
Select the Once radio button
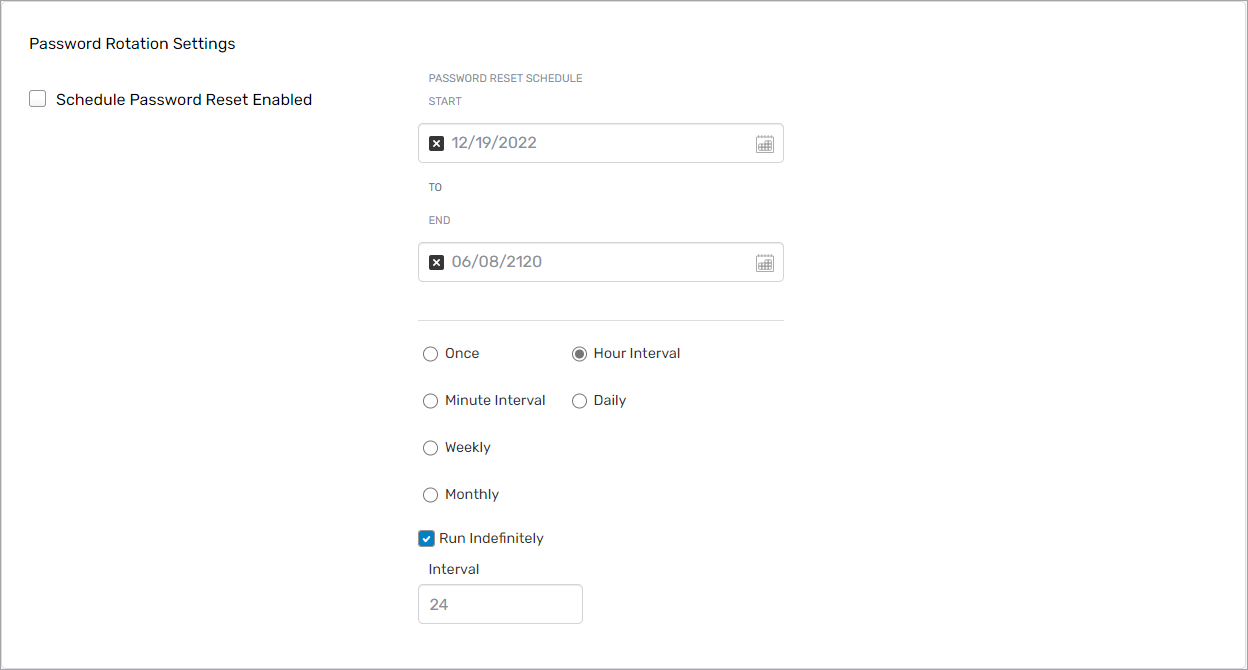[431, 354]
